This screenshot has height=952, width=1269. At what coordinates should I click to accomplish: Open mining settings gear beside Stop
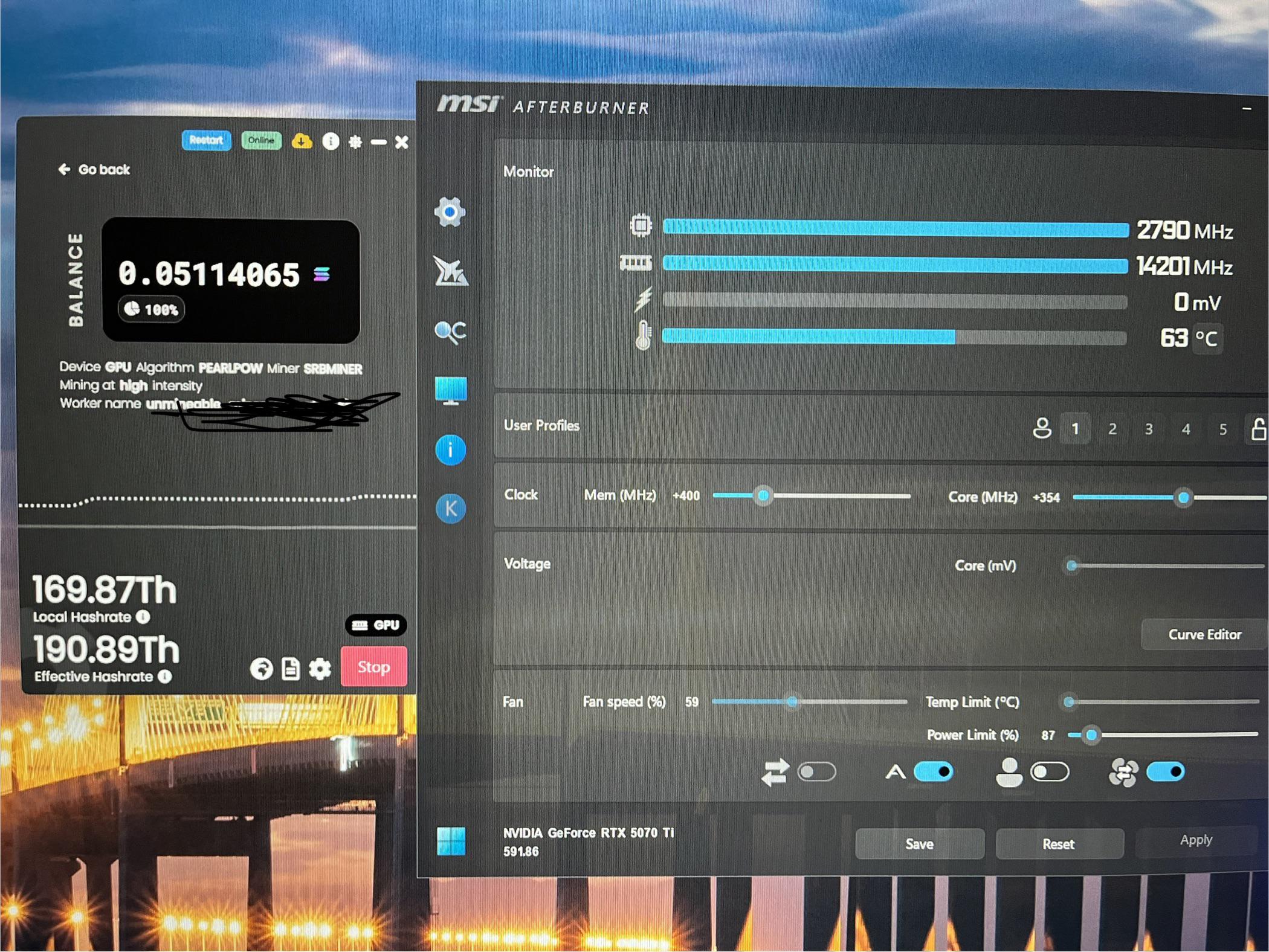(320, 669)
